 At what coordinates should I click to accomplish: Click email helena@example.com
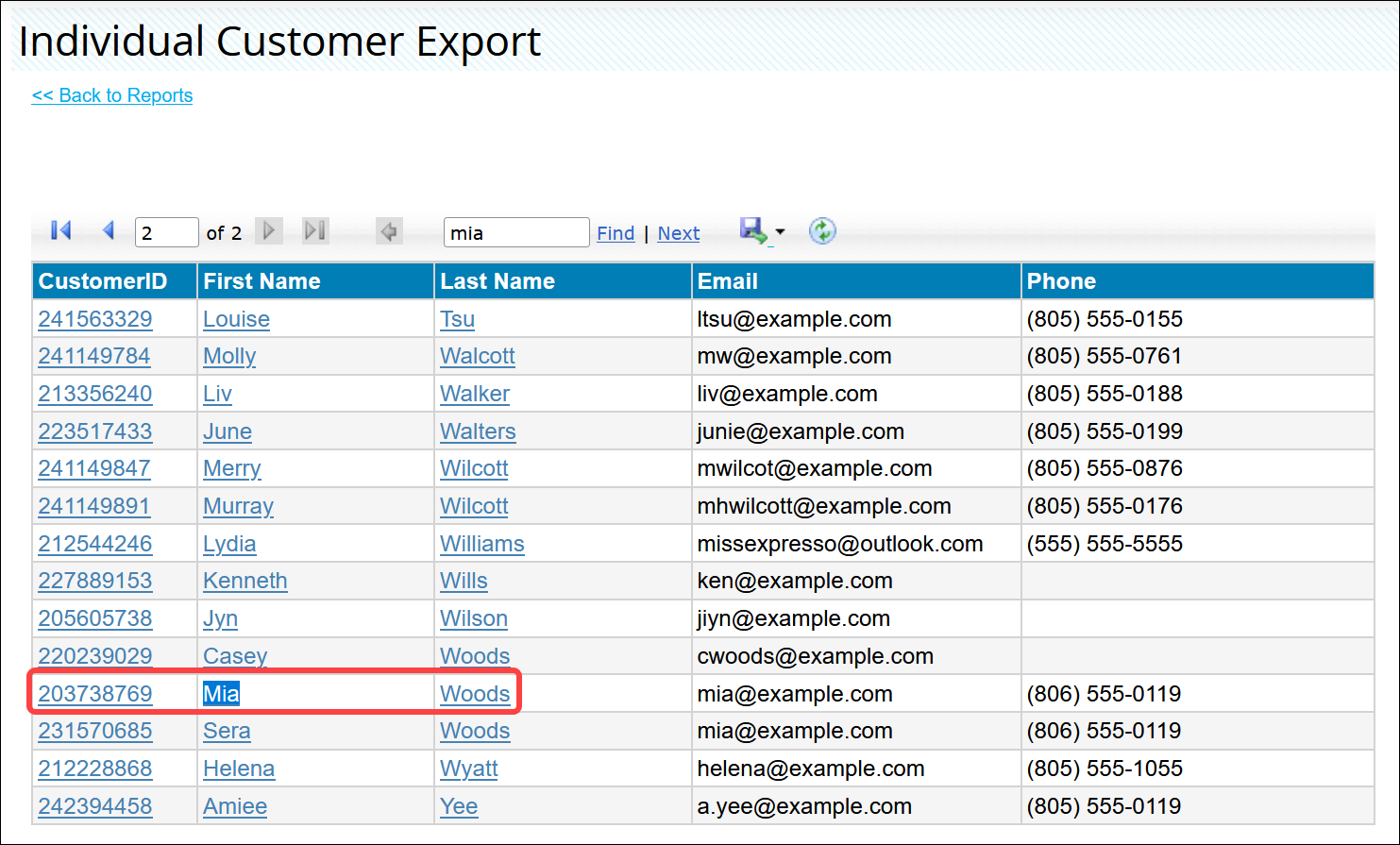pyautogui.click(x=811, y=769)
